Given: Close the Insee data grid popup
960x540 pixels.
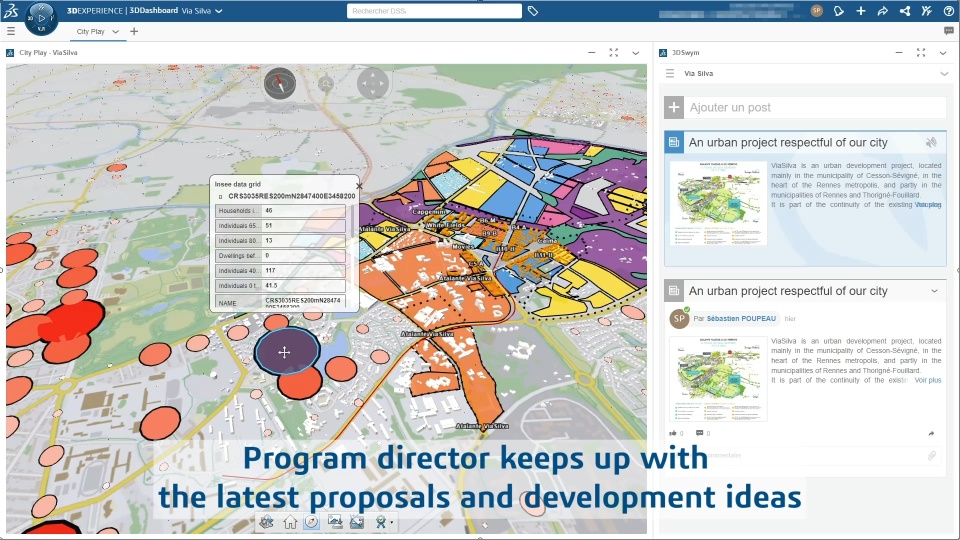Looking at the screenshot, I should coord(359,186).
